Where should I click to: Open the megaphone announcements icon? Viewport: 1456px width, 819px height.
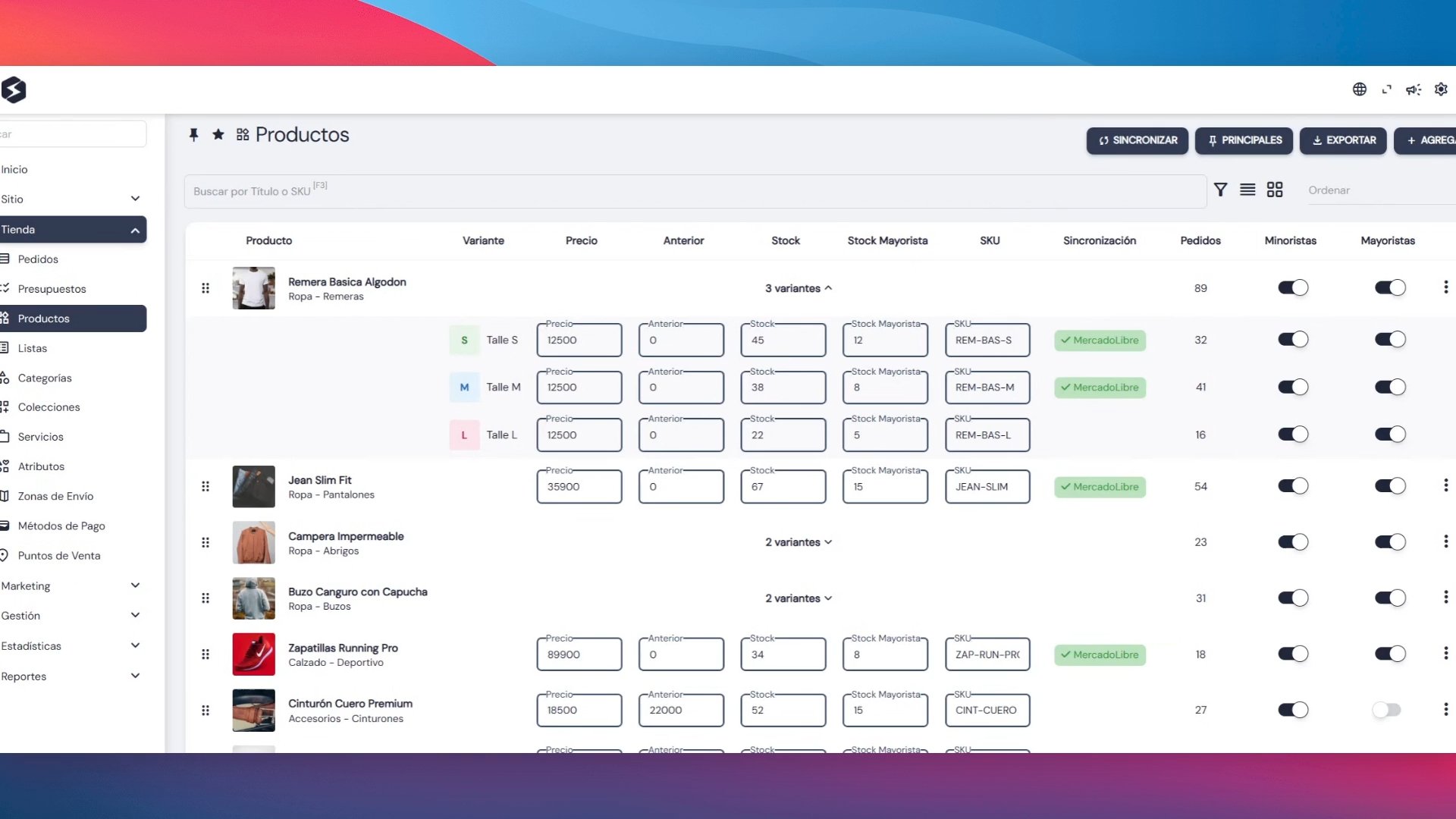(x=1414, y=89)
